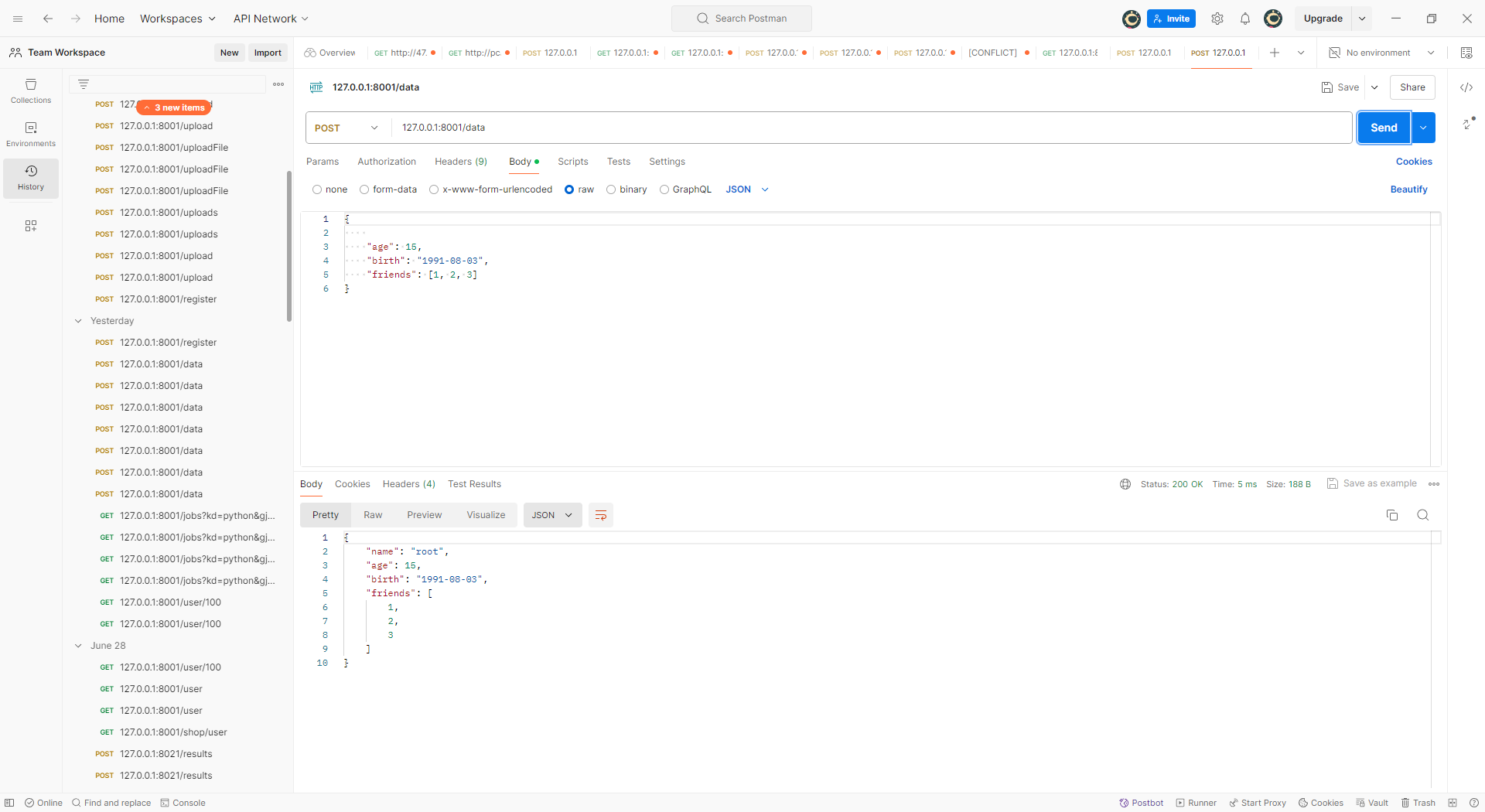This screenshot has height=812, width=1485.
Task: Copy the response body
Action: pyautogui.click(x=1392, y=515)
